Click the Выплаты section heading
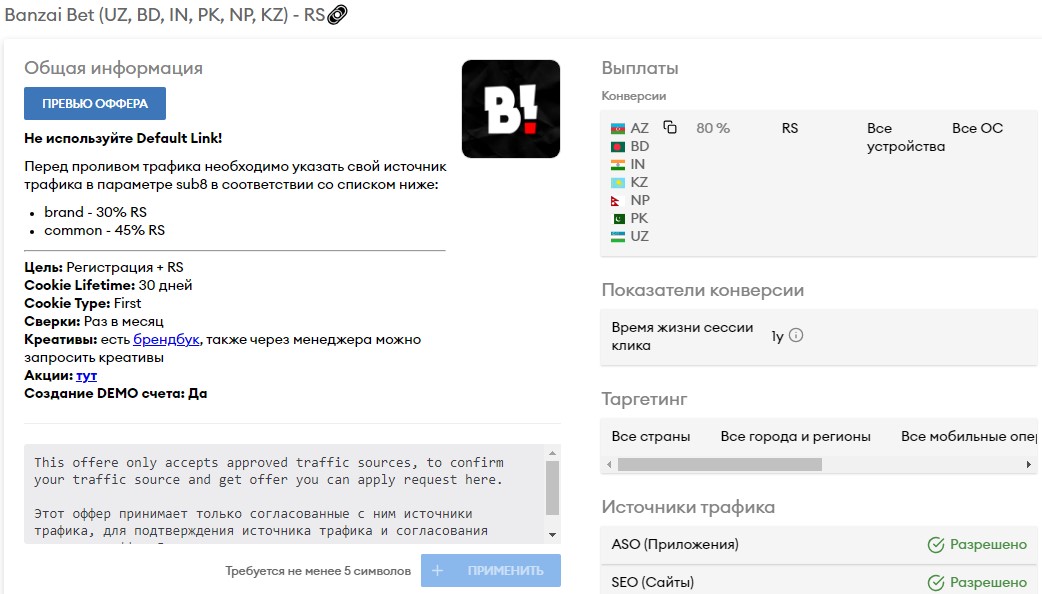Screen dimensions: 1042x594 point(640,68)
